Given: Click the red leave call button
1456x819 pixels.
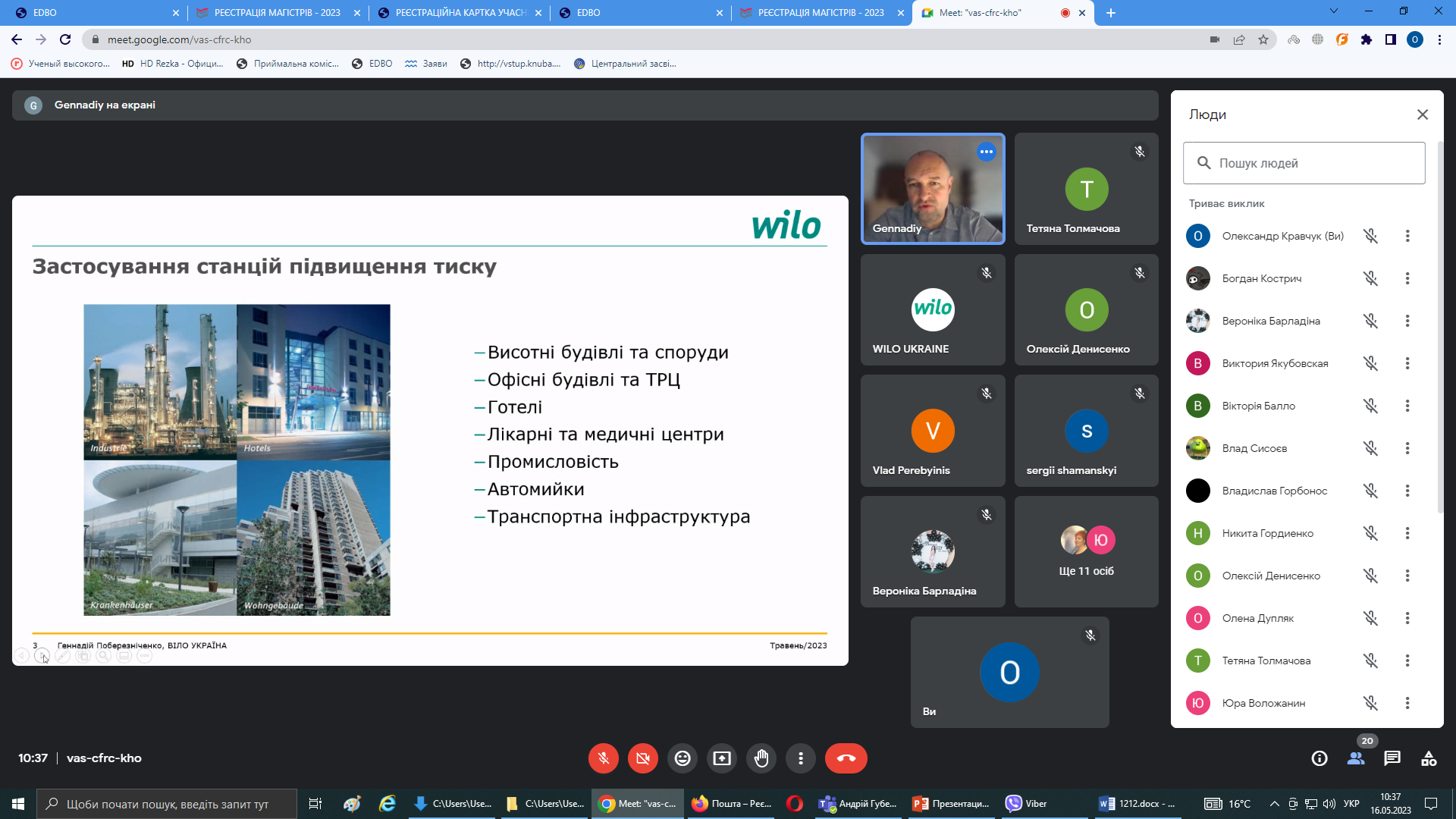Looking at the screenshot, I should (846, 758).
